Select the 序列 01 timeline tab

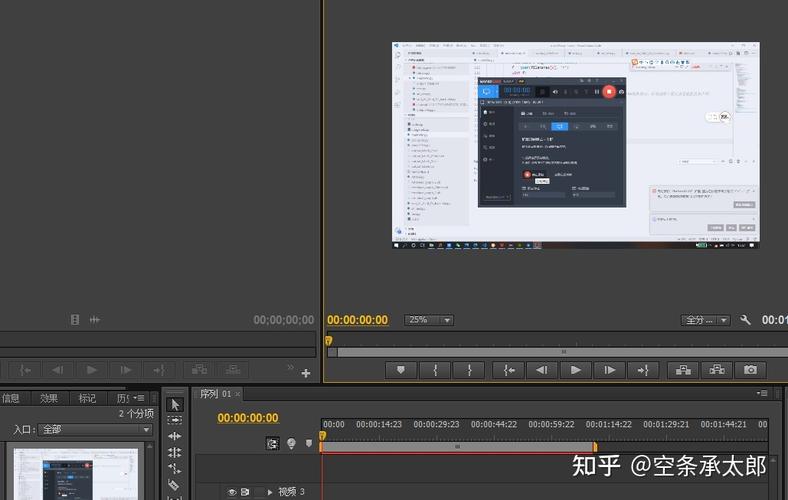(x=215, y=394)
